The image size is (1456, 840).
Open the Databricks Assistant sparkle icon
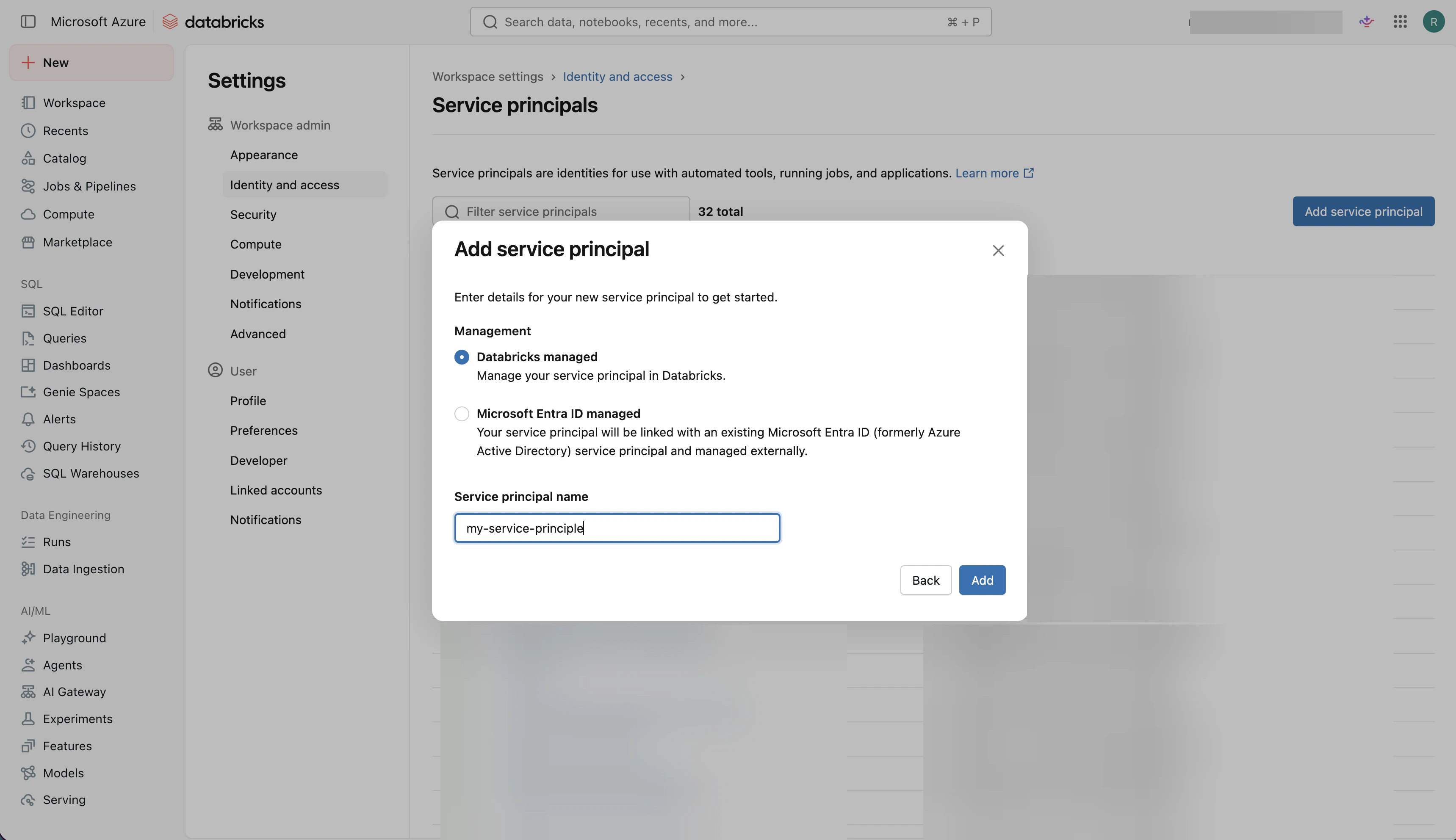[1367, 22]
